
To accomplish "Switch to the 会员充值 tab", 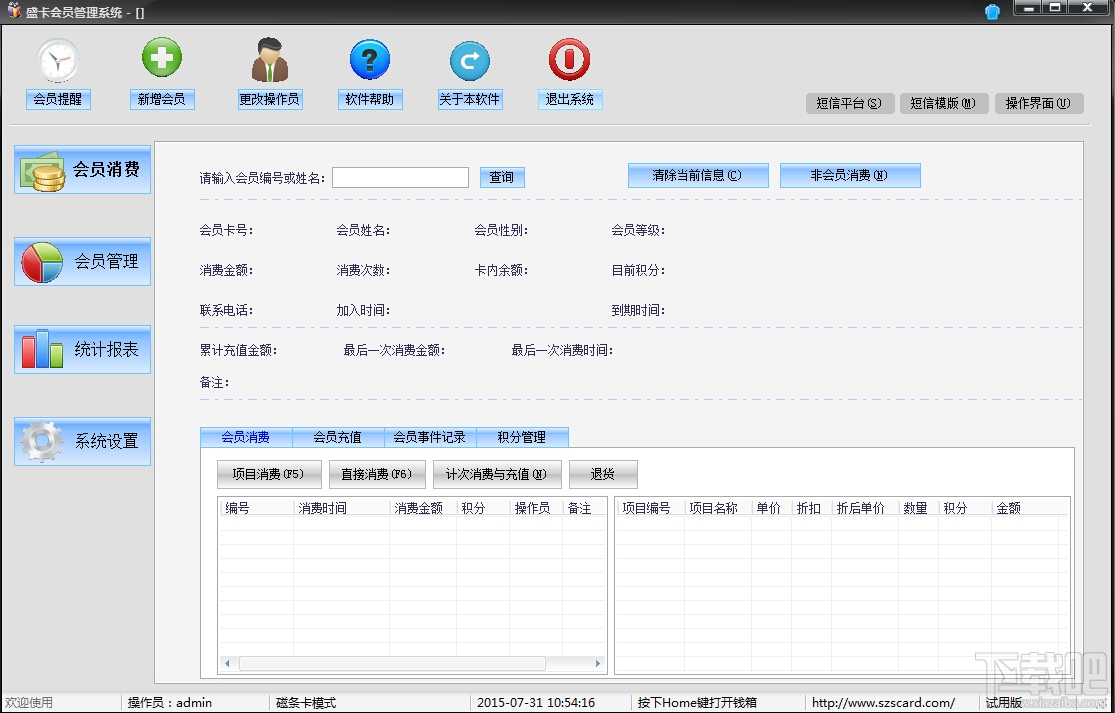I will pos(338,437).
